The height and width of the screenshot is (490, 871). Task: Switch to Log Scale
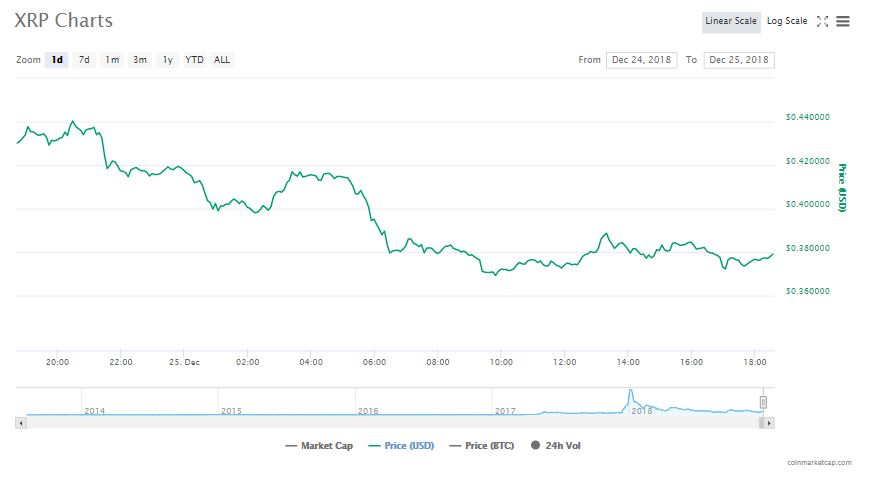click(x=787, y=21)
